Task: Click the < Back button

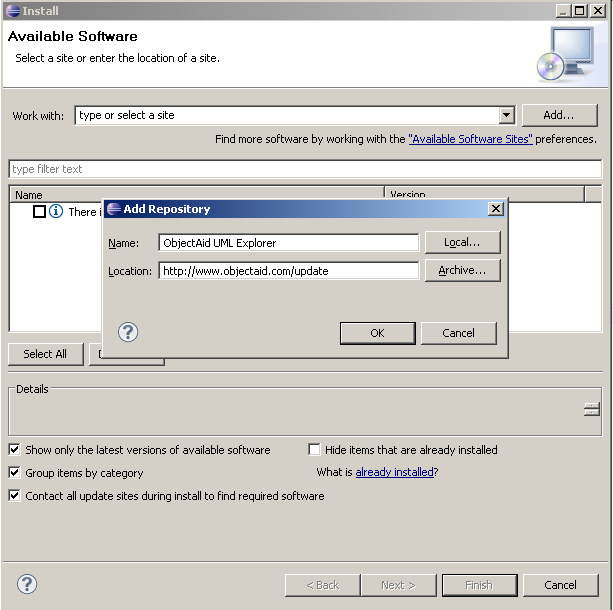Action: click(x=323, y=585)
